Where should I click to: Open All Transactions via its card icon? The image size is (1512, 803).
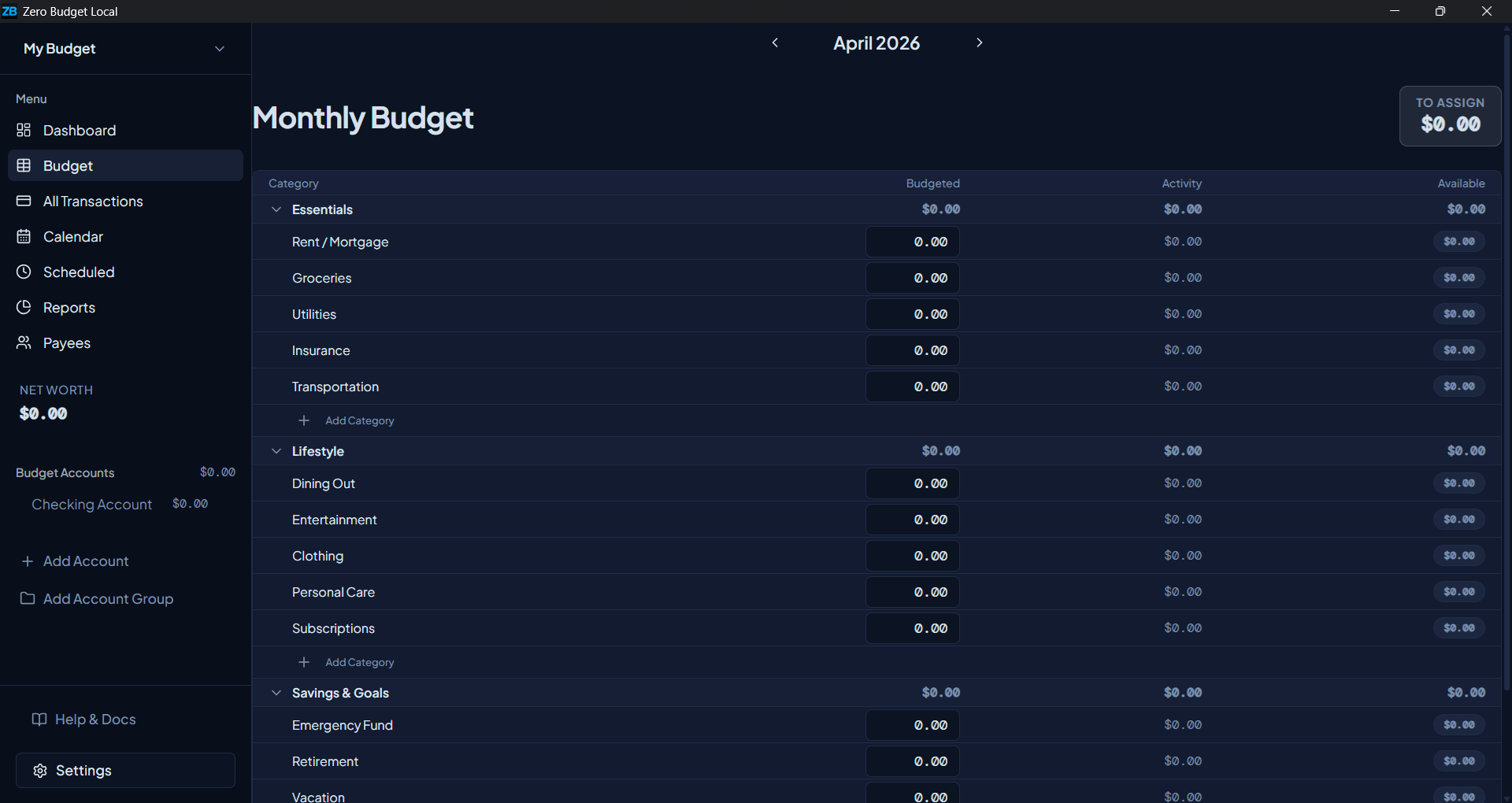click(x=24, y=201)
